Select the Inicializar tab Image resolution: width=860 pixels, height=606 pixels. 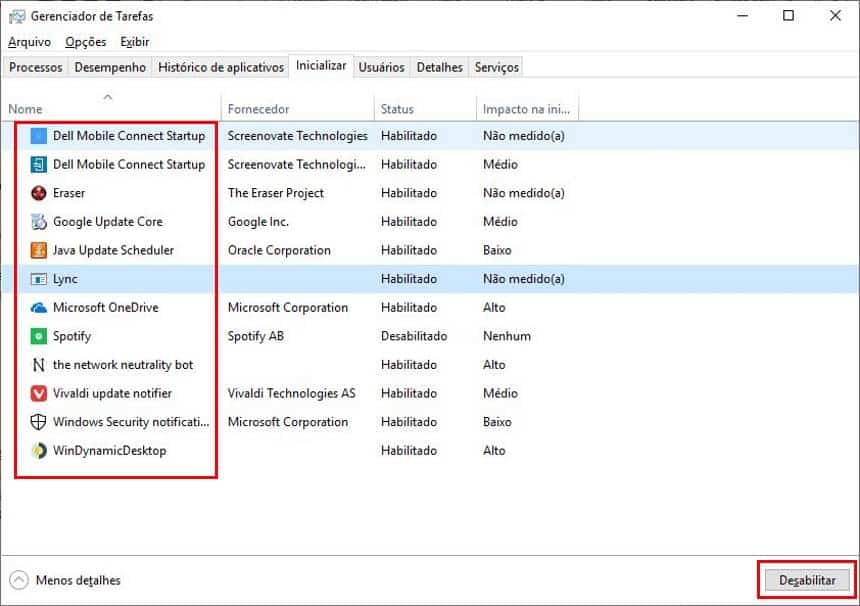[x=321, y=66]
